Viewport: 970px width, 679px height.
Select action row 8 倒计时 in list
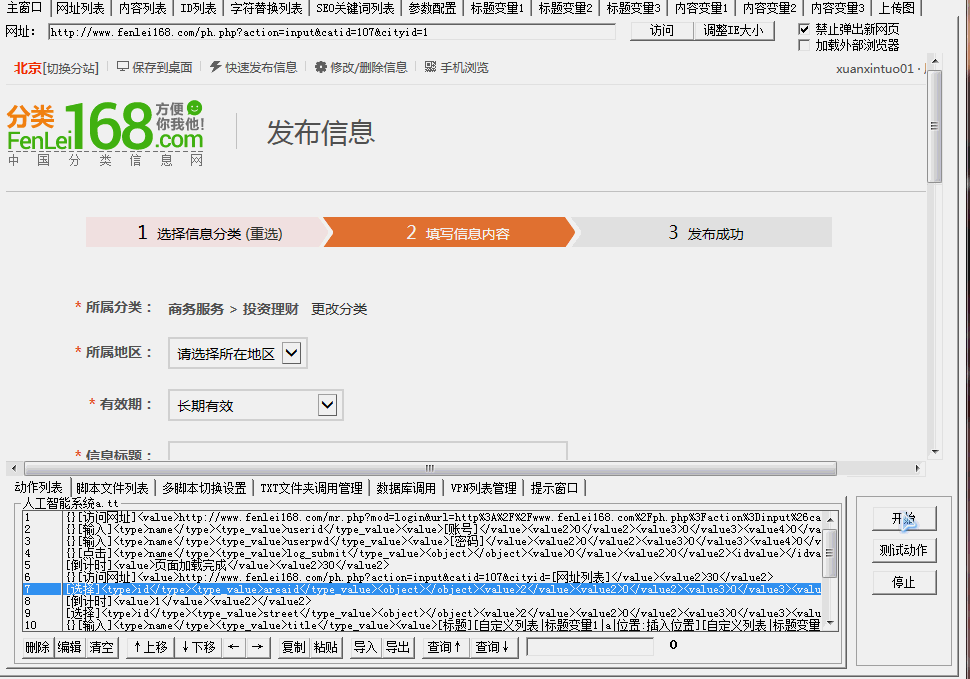(x=423, y=601)
